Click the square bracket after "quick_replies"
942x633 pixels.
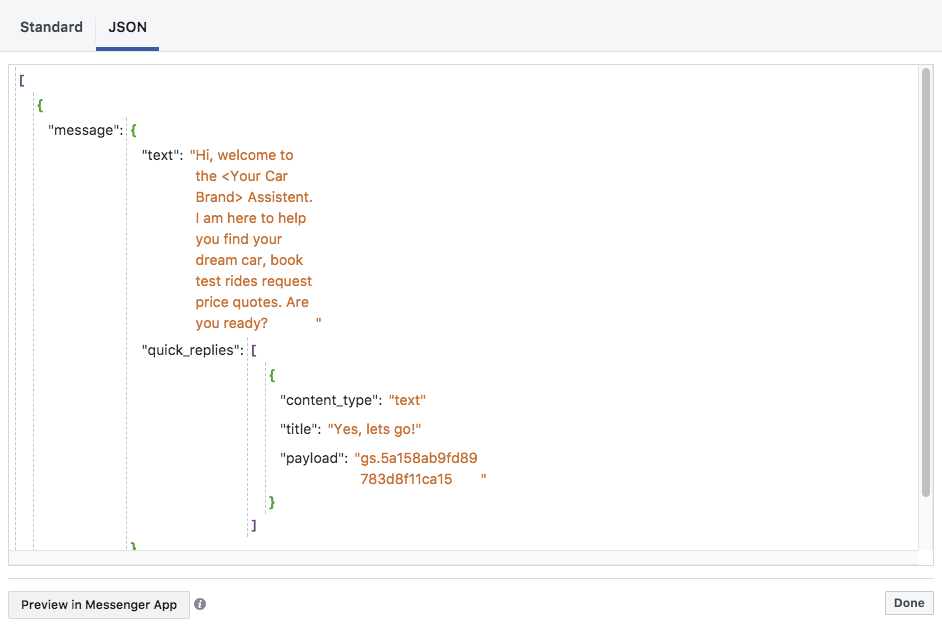click(254, 351)
